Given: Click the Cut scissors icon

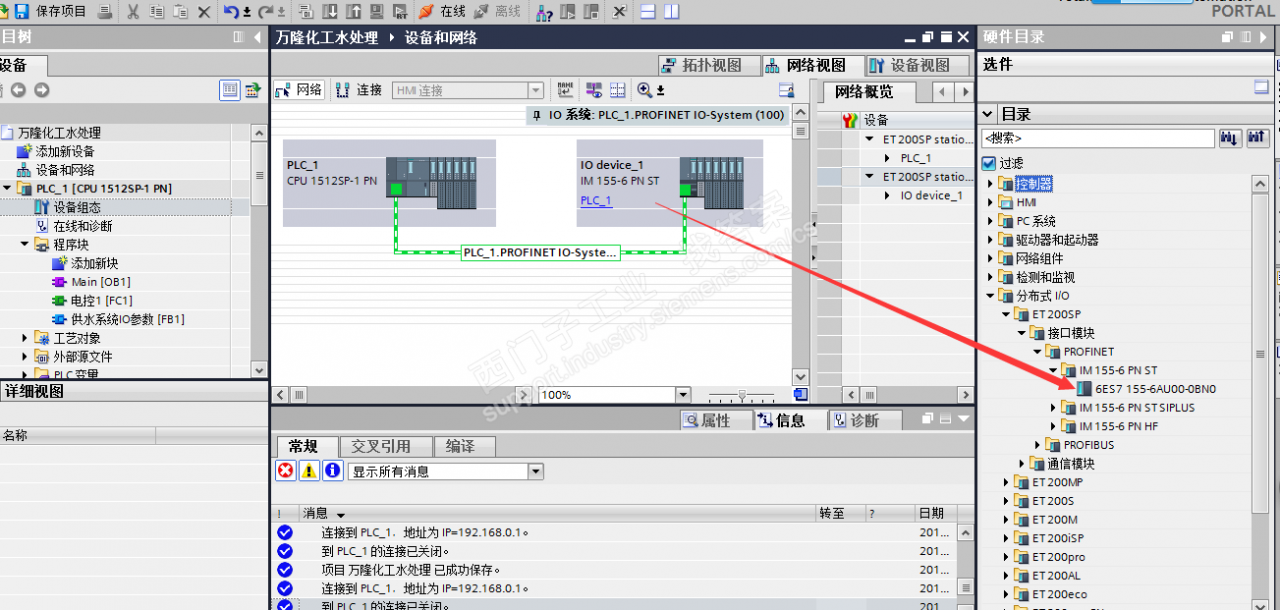Looking at the screenshot, I should click(133, 12).
